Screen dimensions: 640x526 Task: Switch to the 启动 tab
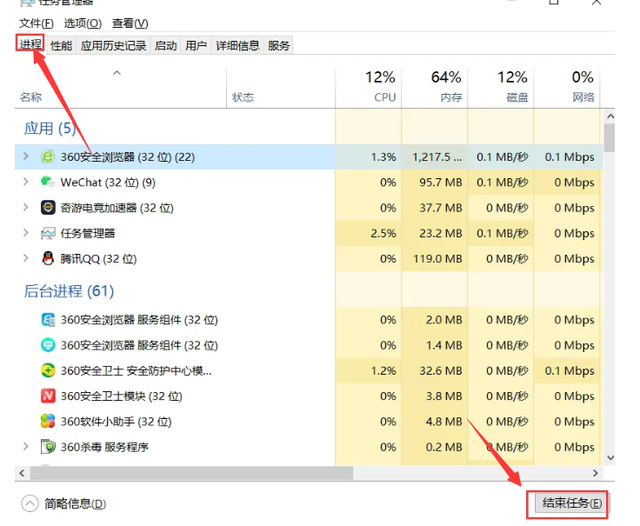point(166,45)
